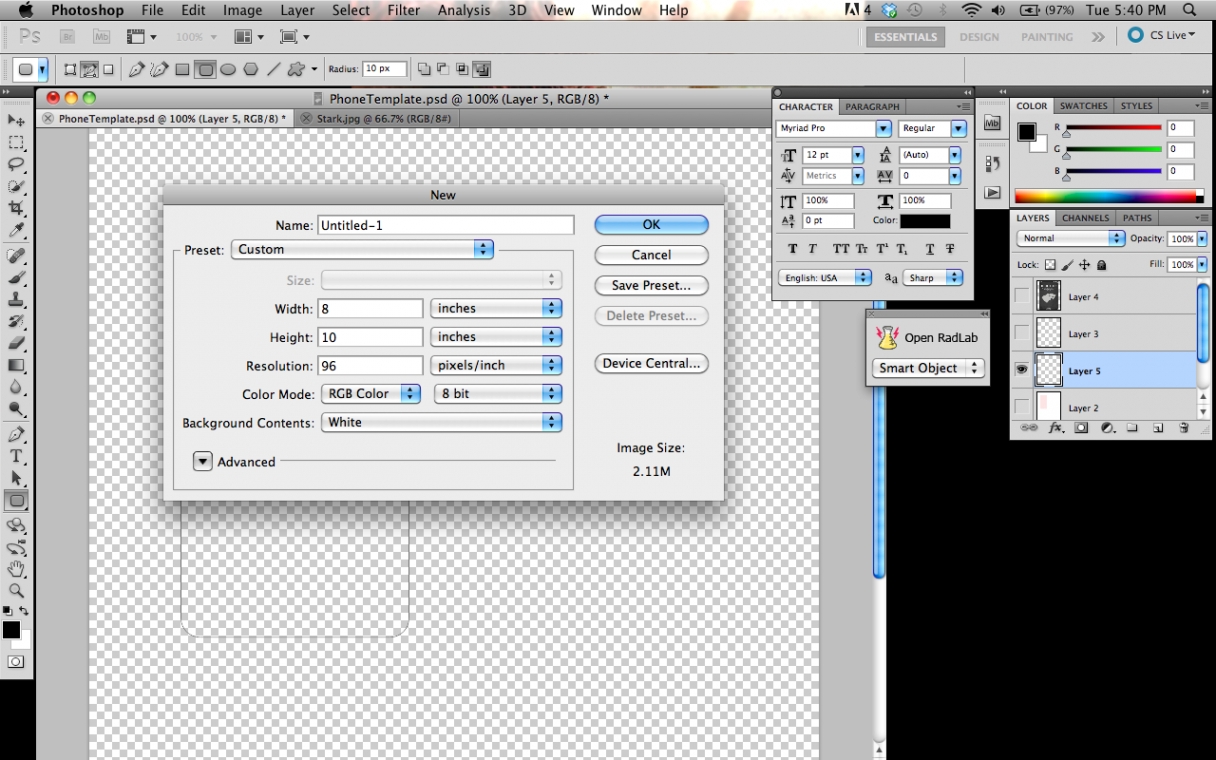Hide Layer 5 using its eye icon

[x=1021, y=370]
